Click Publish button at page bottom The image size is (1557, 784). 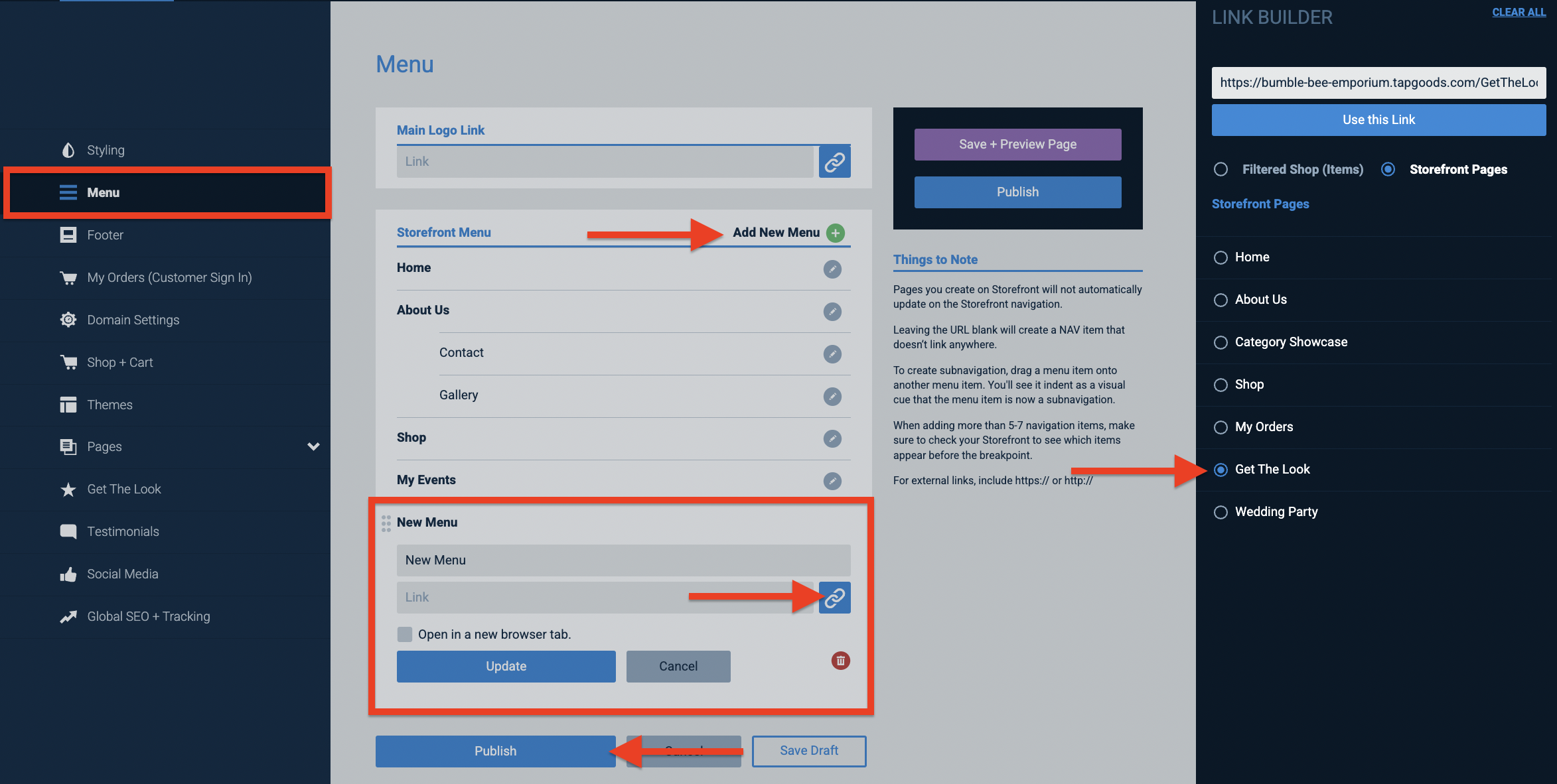(495, 751)
